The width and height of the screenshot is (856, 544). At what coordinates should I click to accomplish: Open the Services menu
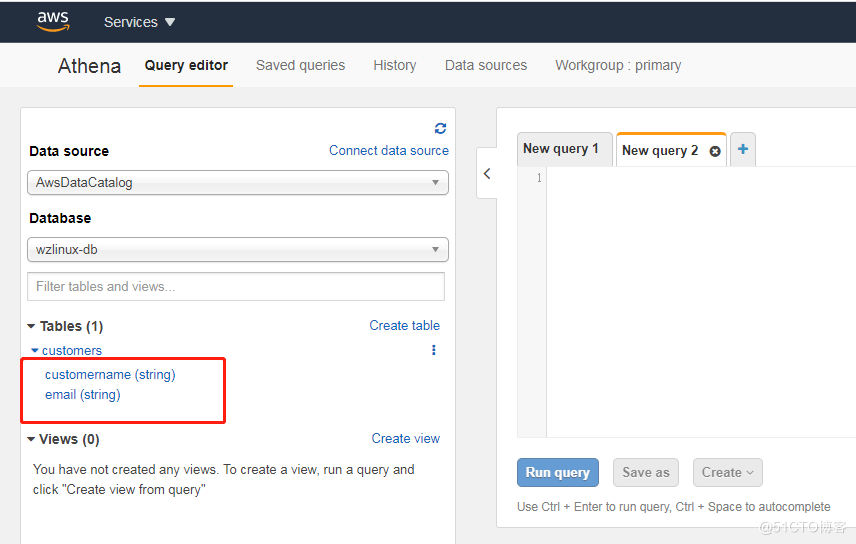tap(139, 22)
